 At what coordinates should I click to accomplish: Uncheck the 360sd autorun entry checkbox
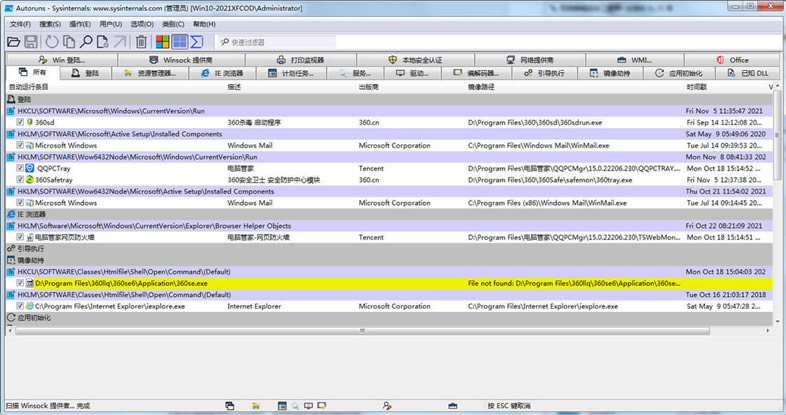(x=20, y=121)
